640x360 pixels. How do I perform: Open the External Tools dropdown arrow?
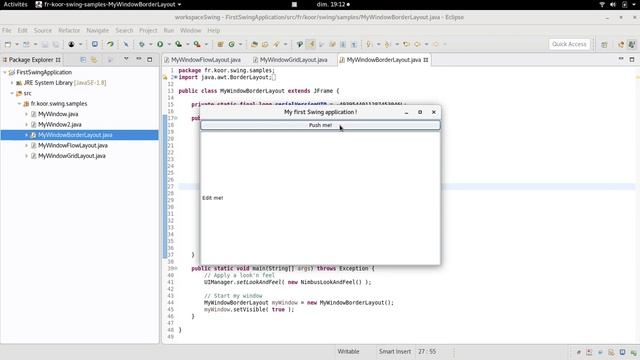click(206, 44)
